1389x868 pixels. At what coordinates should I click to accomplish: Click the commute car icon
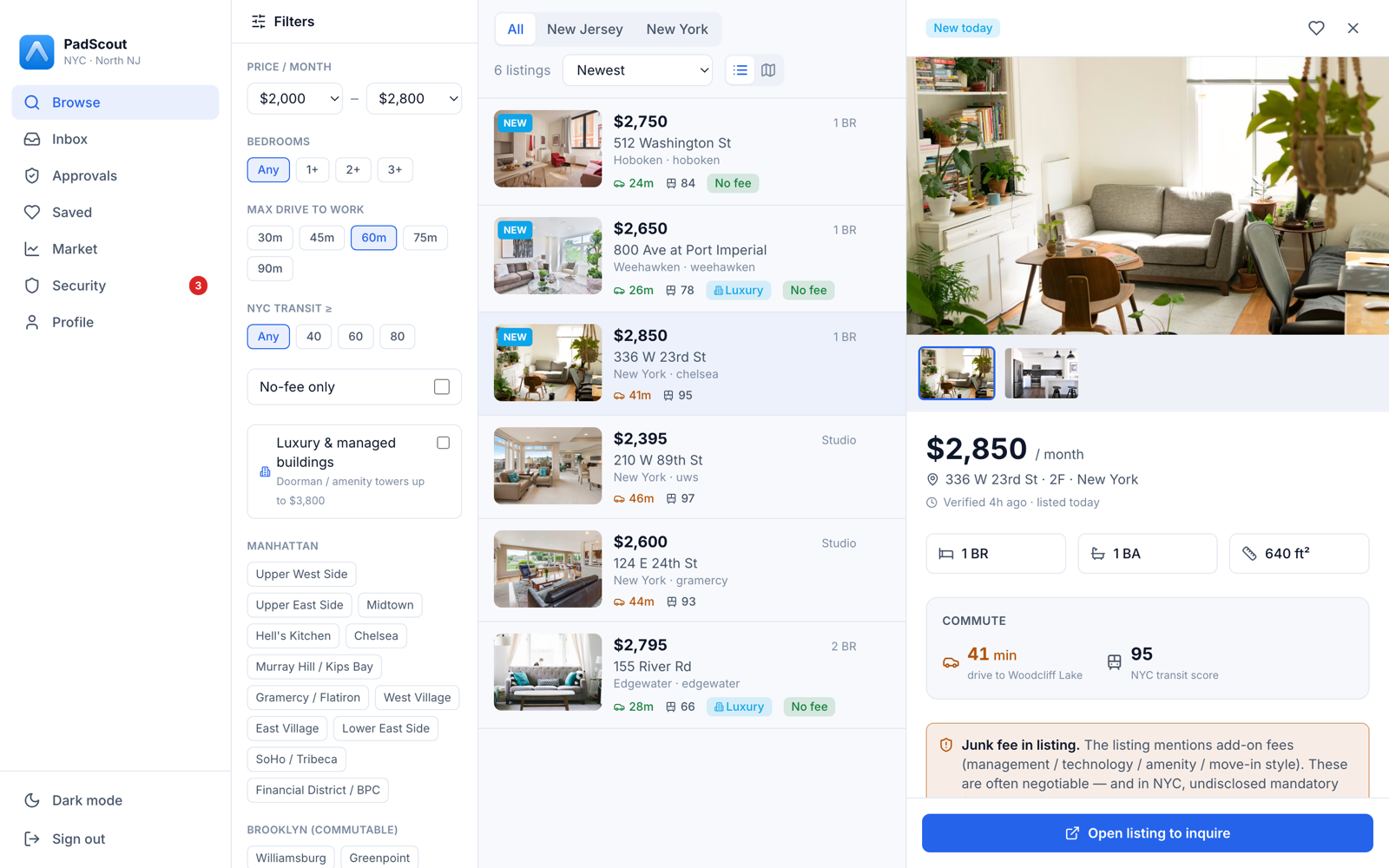tap(951, 663)
